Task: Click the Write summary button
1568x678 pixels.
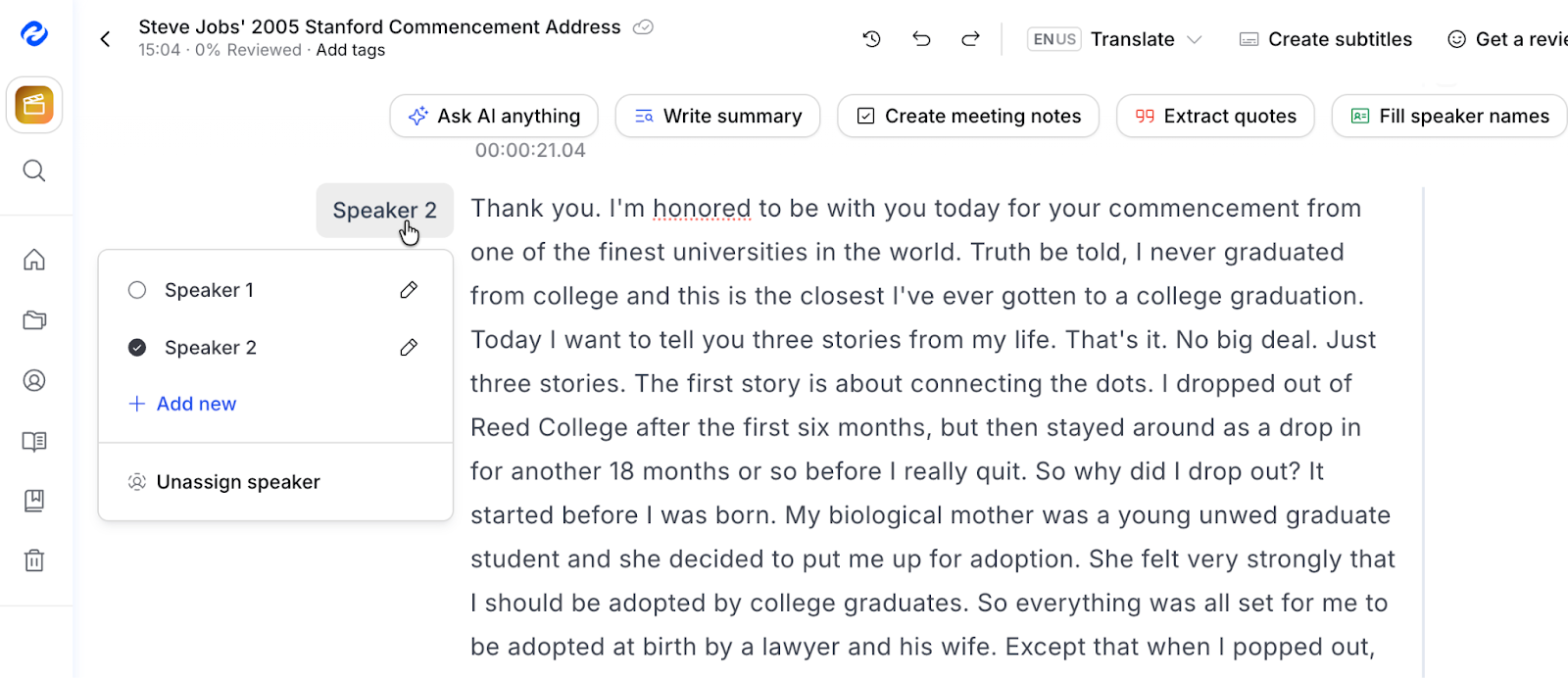Action: pyautogui.click(x=717, y=117)
